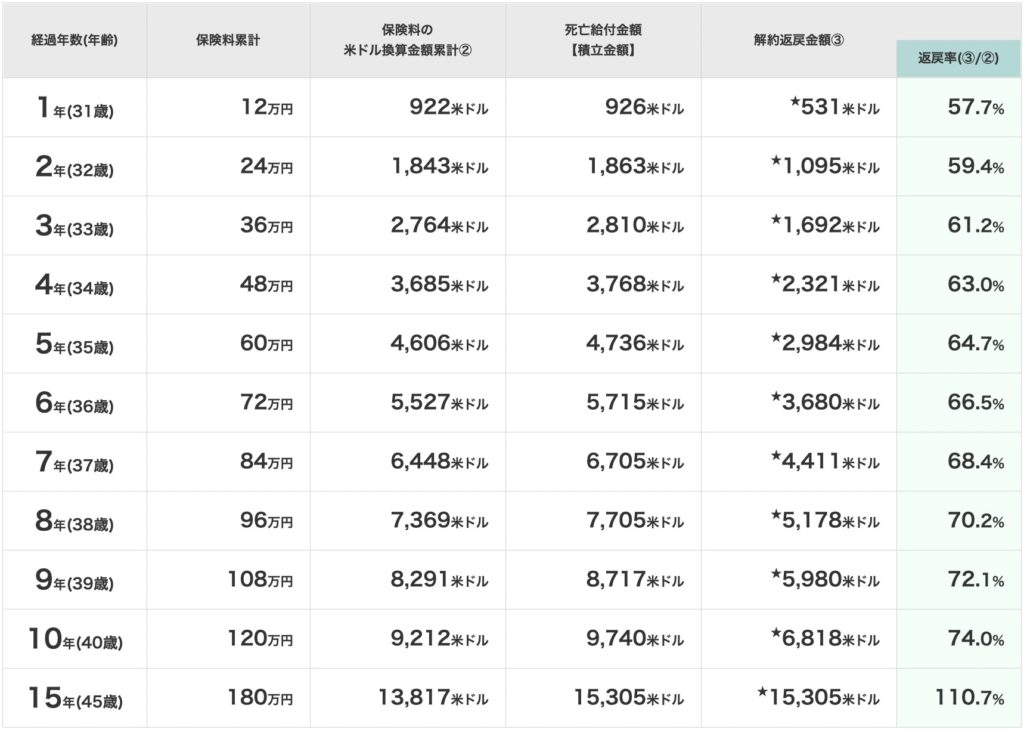
Task: Select the 解約返戻金額③ column header
Action: click(799, 41)
